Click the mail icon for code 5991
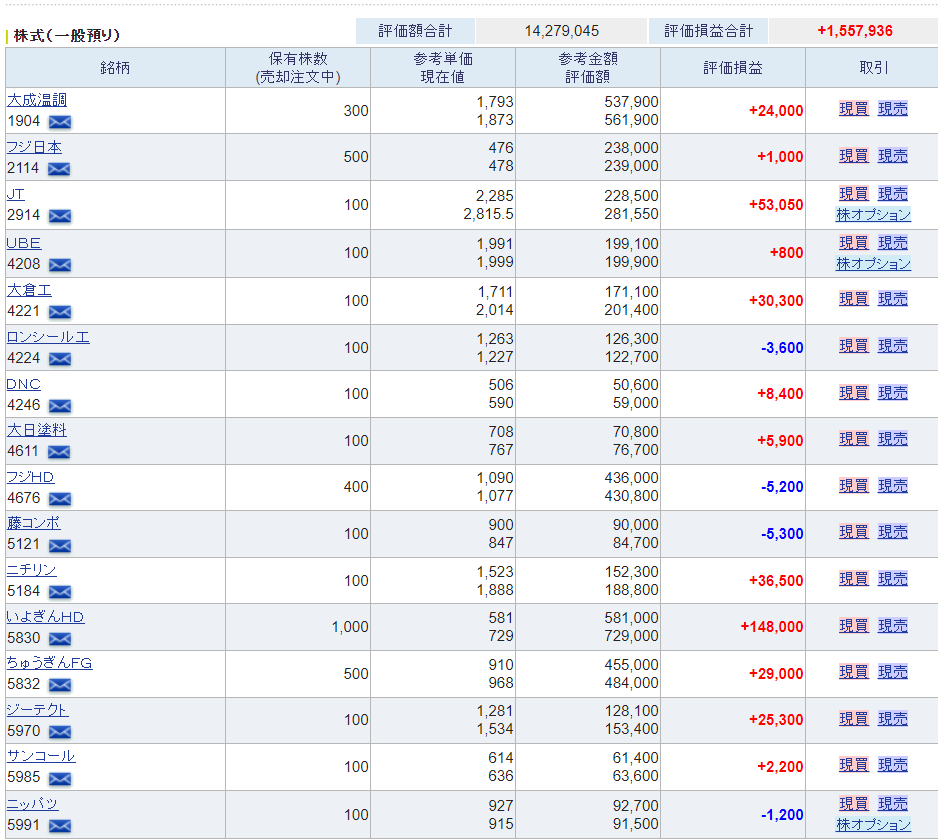938x839 pixels. pyautogui.click(x=60, y=826)
